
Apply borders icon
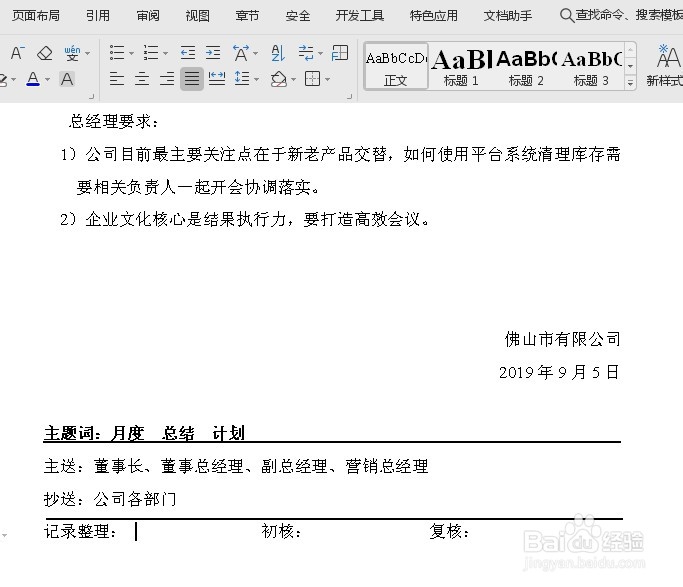coord(312,79)
